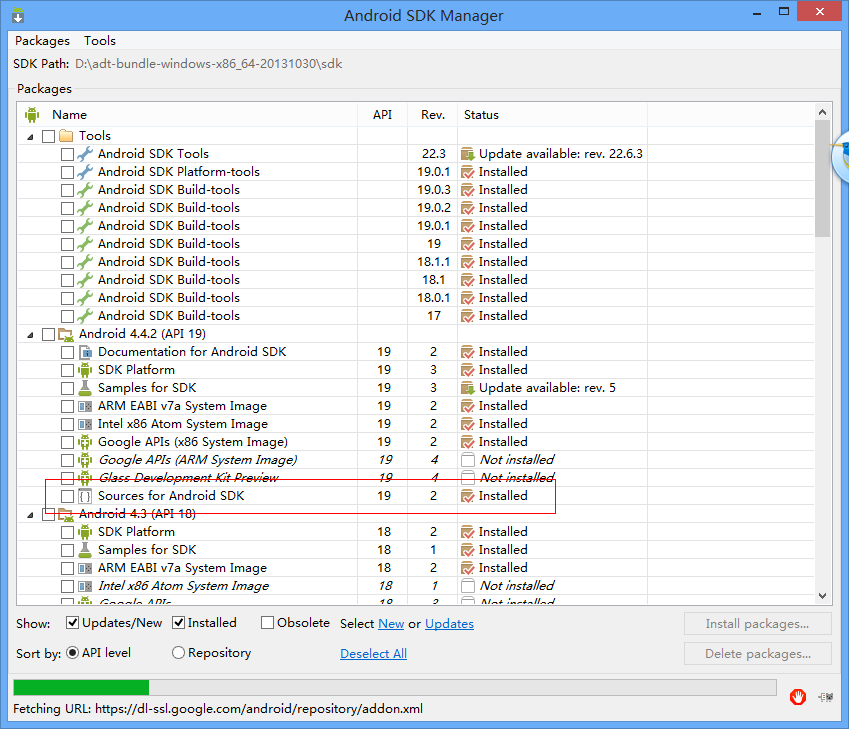849x729 pixels.
Task: Click the Documentation for Android SDK icon
Action: [x=85, y=352]
